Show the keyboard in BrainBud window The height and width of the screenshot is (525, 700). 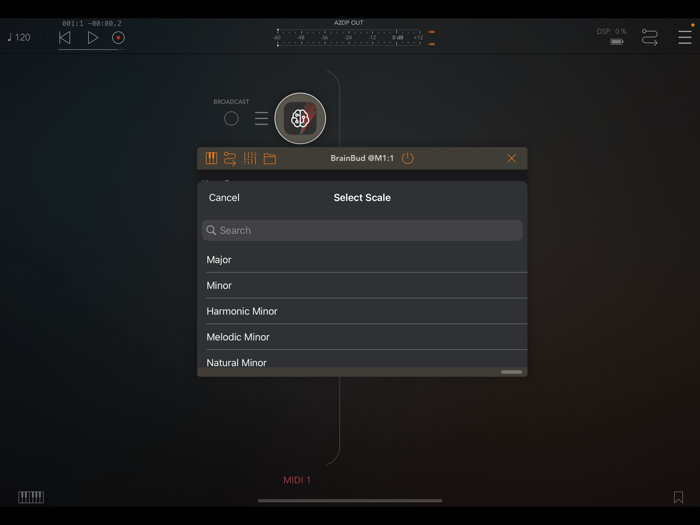coord(211,158)
